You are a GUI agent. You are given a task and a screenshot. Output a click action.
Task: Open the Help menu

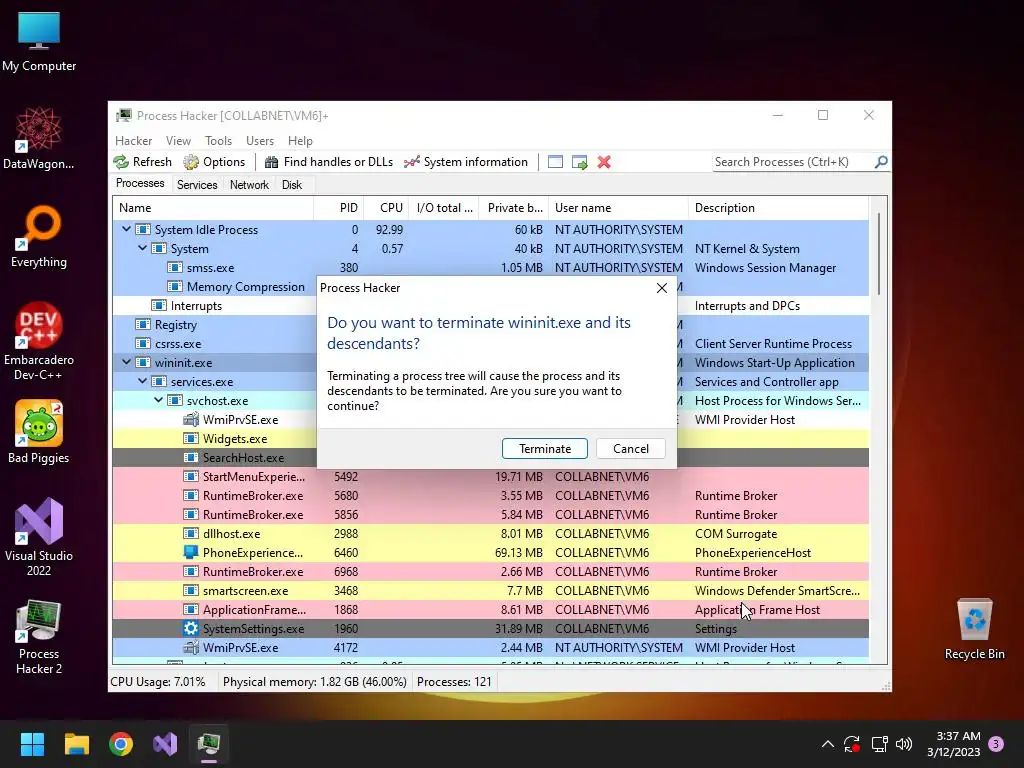tap(300, 140)
